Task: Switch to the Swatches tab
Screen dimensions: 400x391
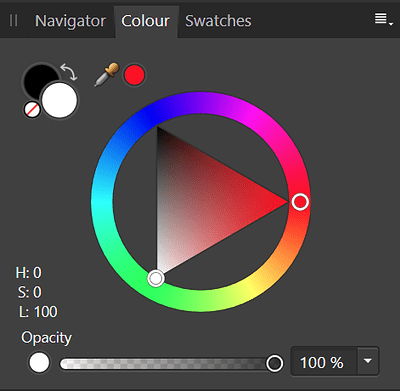Action: point(218,21)
